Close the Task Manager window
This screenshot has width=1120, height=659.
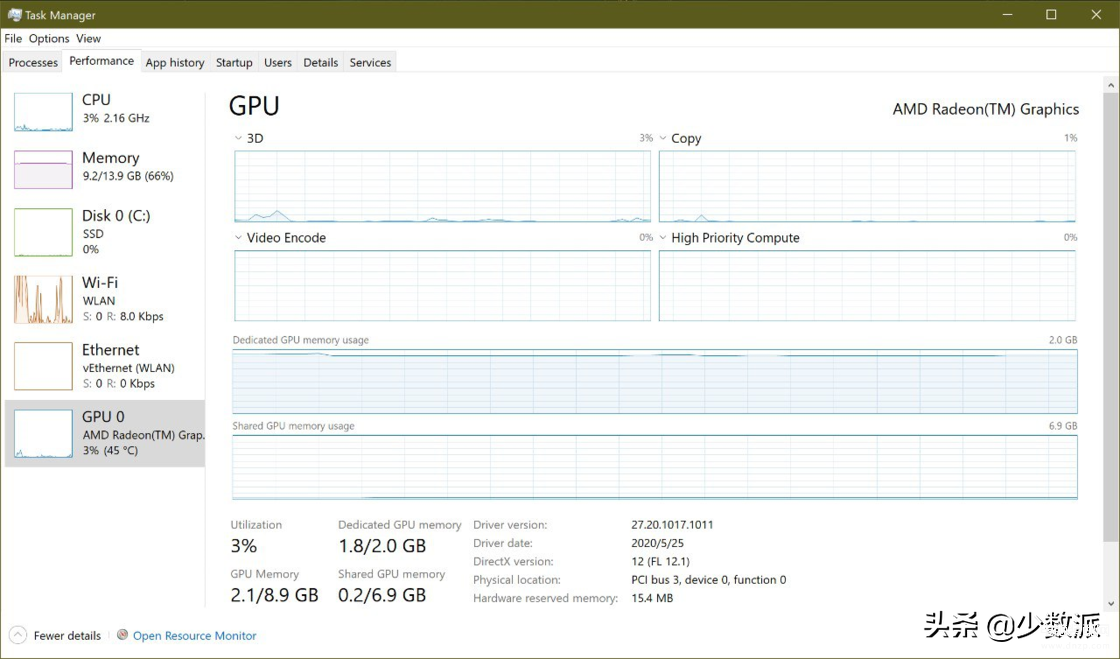[1096, 14]
